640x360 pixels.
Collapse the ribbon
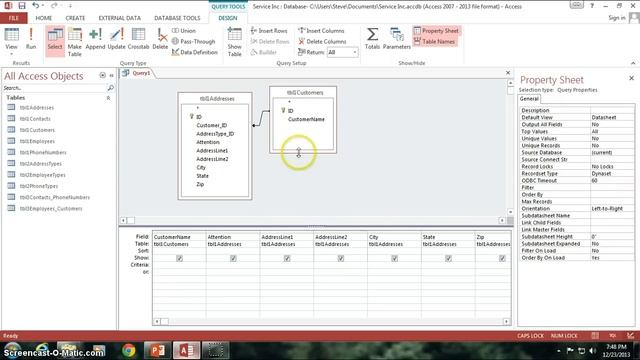(633, 63)
